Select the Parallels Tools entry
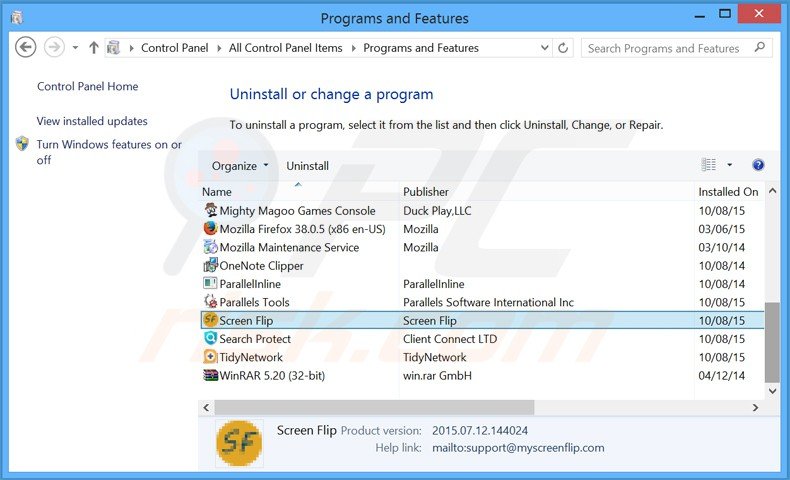Viewport: 790px width, 480px height. click(254, 303)
